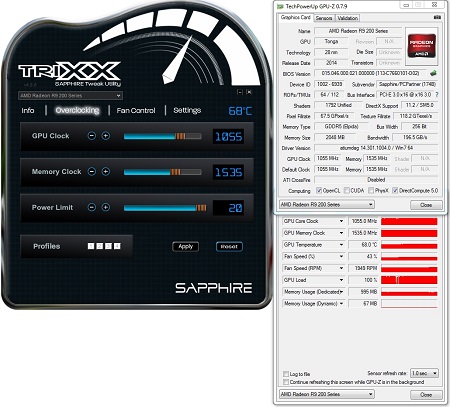Decrease Memory Clock with minus button
The width and height of the screenshot is (450, 407).
click(x=92, y=171)
